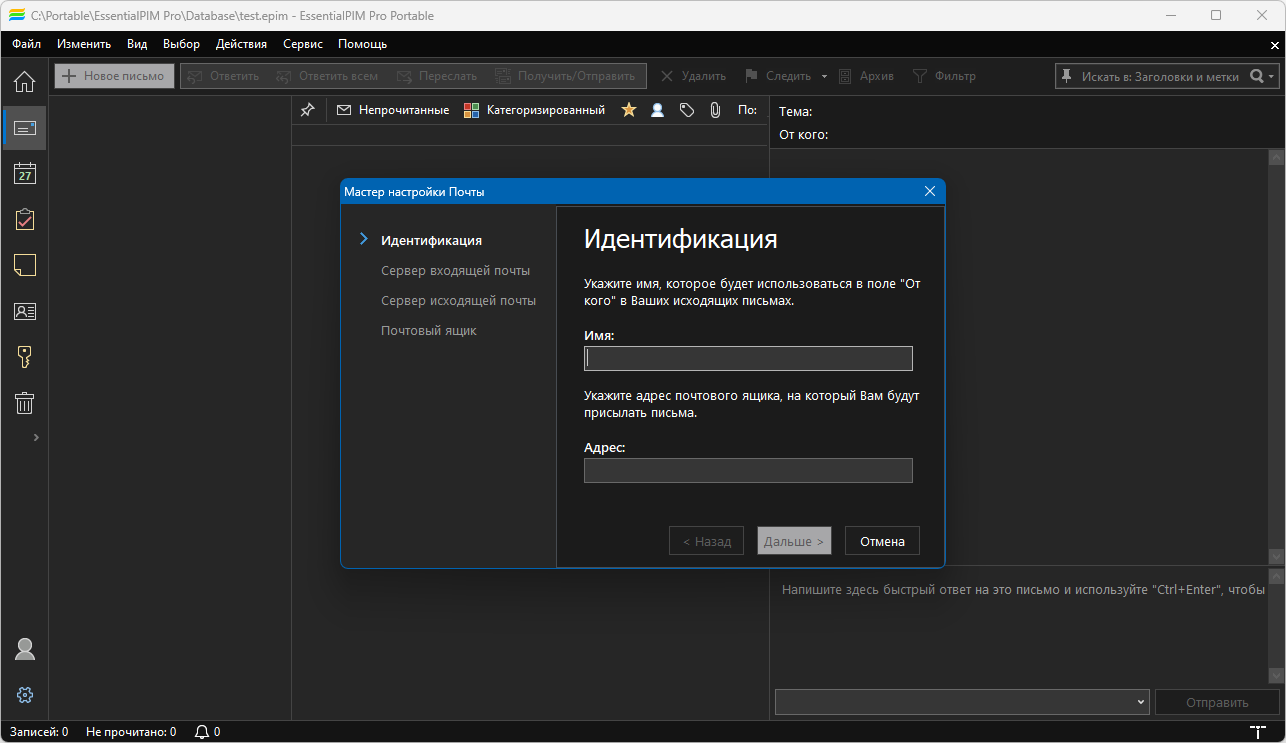This screenshot has width=1286, height=743.
Task: Close the document with menu bar X
Action: 1273,44
